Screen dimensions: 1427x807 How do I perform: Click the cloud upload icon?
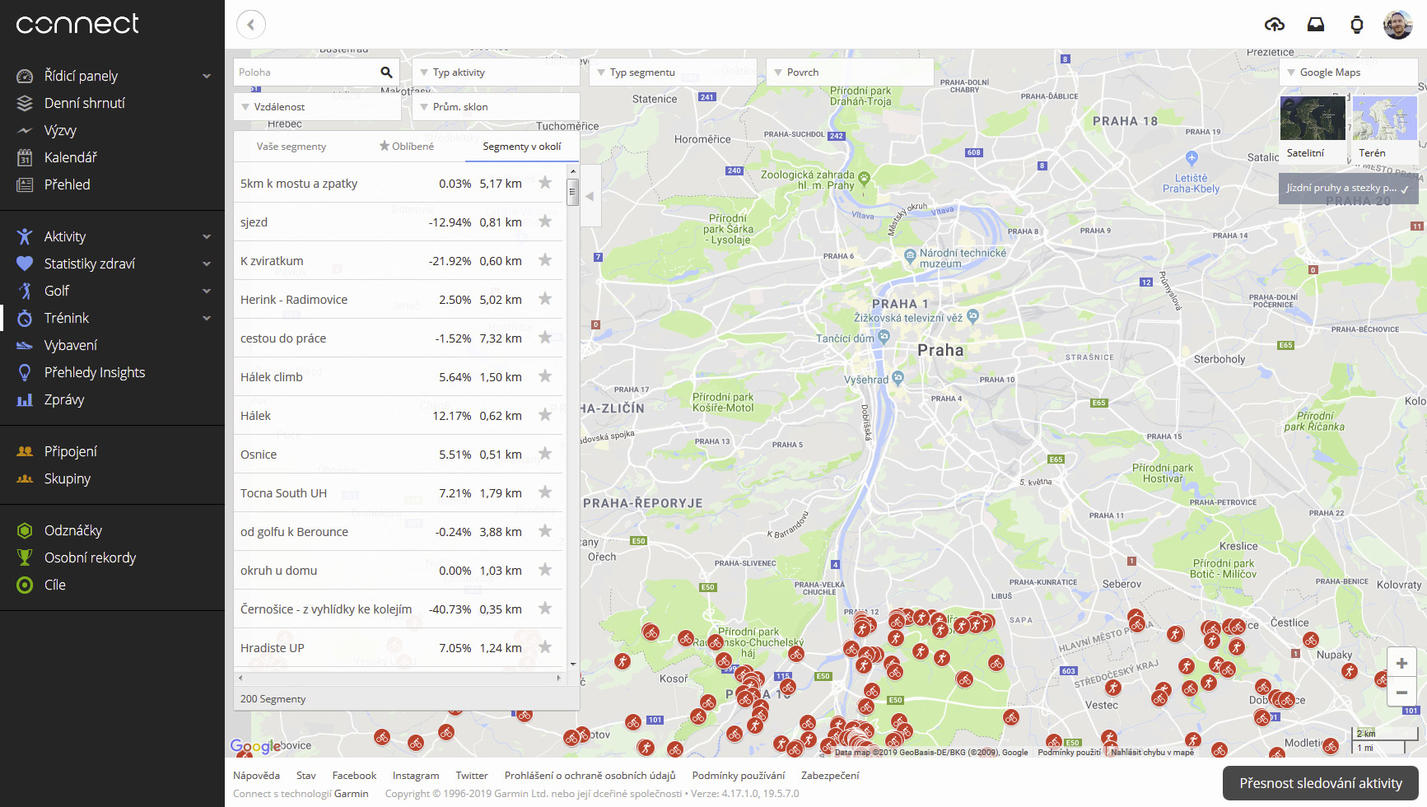tap(1274, 25)
